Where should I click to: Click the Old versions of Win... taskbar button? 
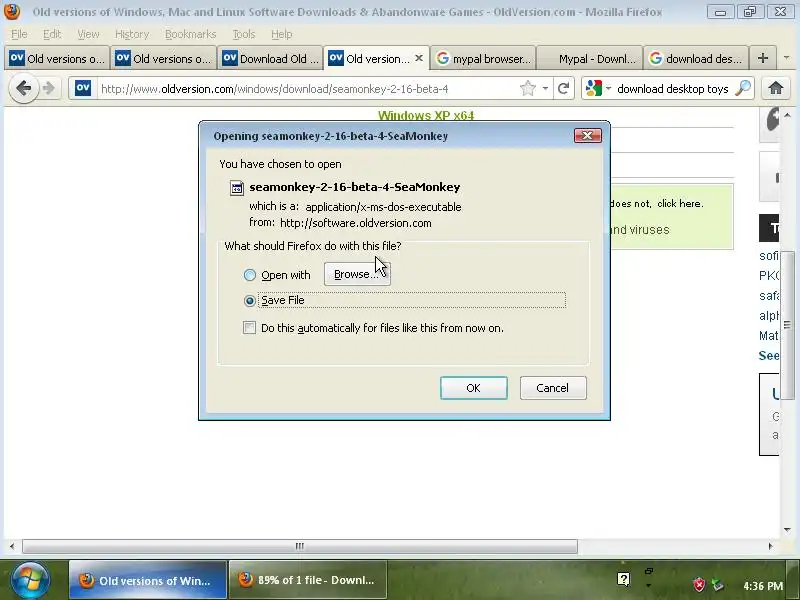[x=148, y=580]
